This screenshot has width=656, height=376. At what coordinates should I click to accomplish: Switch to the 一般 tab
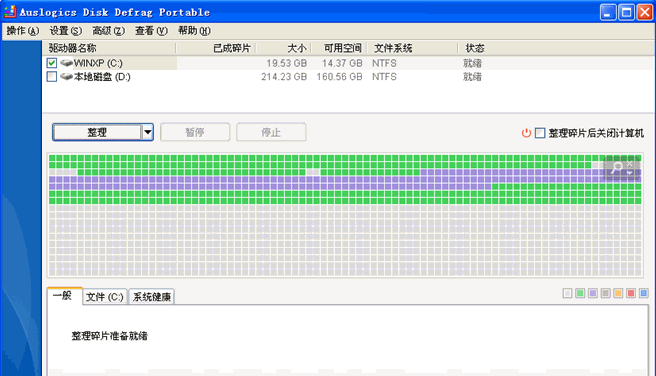64,296
